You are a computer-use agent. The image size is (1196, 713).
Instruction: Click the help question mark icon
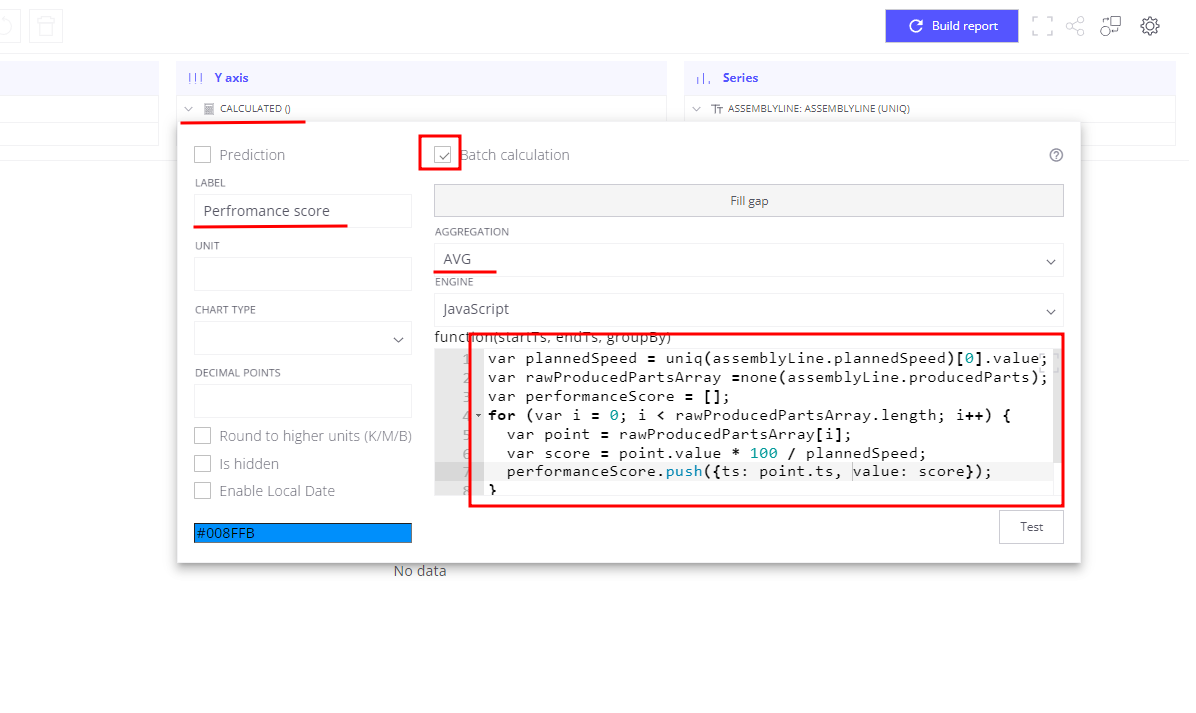[x=1056, y=155]
